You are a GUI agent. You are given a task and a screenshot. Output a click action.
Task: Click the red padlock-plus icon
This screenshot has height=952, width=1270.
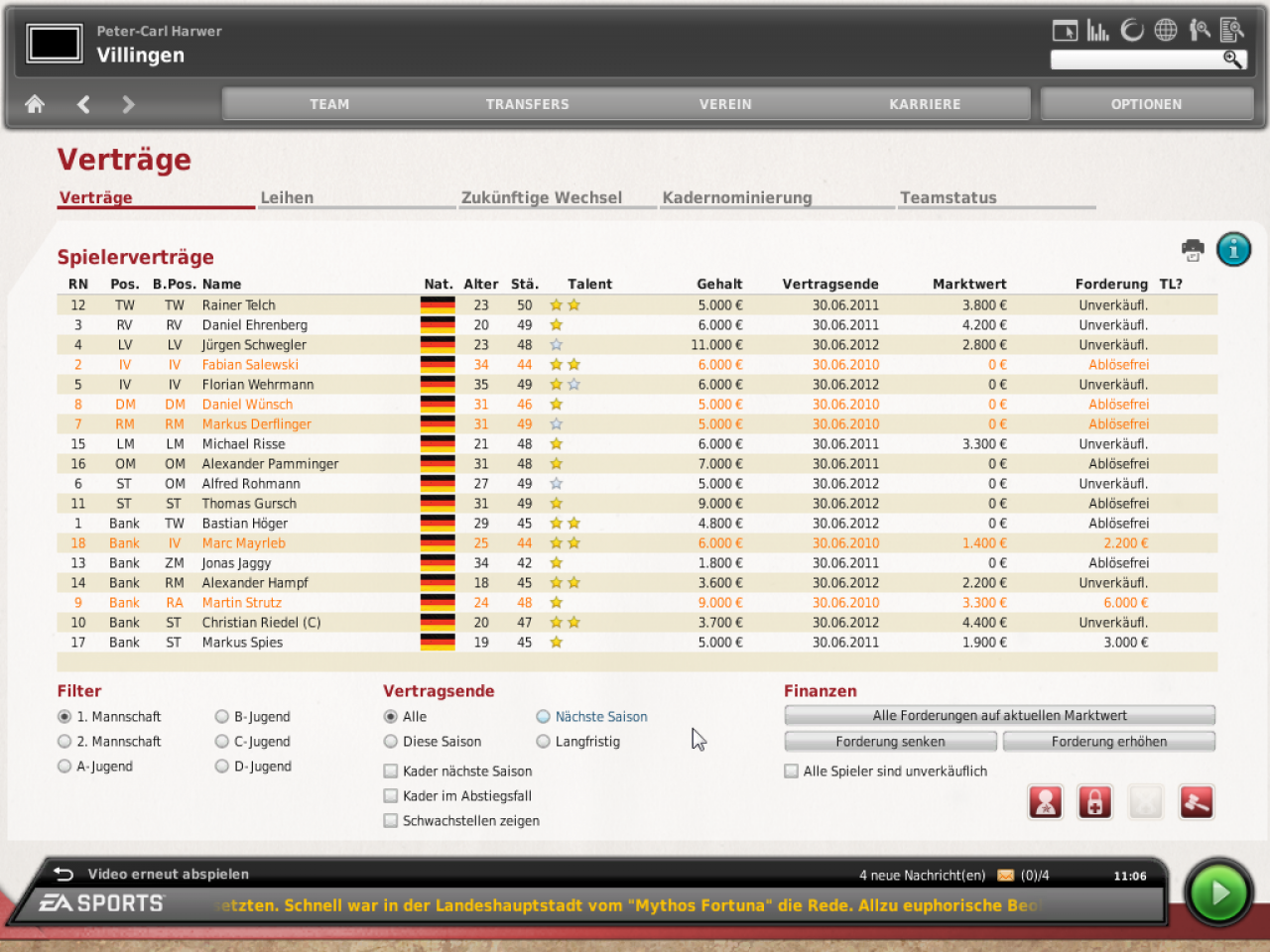point(1095,802)
